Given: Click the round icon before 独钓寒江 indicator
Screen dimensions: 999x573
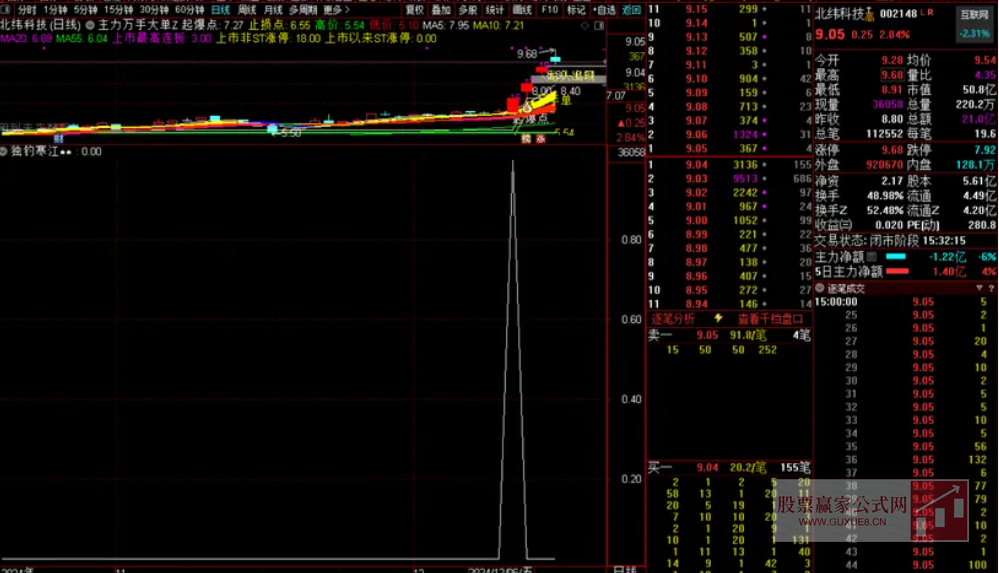Looking at the screenshot, I should tap(7, 152).
